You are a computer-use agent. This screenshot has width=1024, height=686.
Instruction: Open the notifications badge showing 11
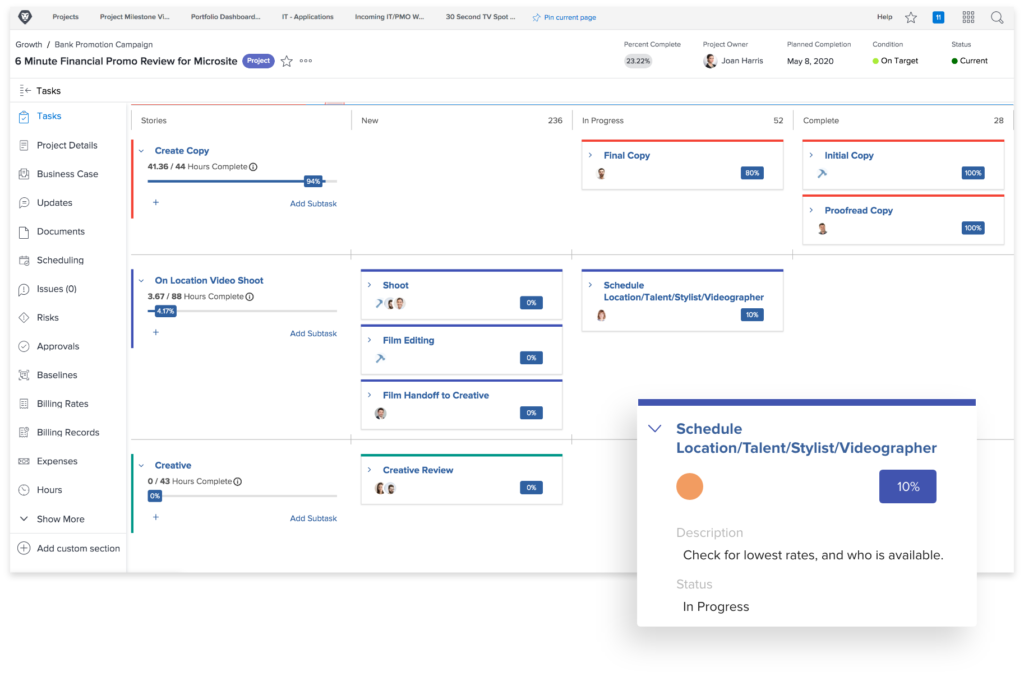[937, 17]
